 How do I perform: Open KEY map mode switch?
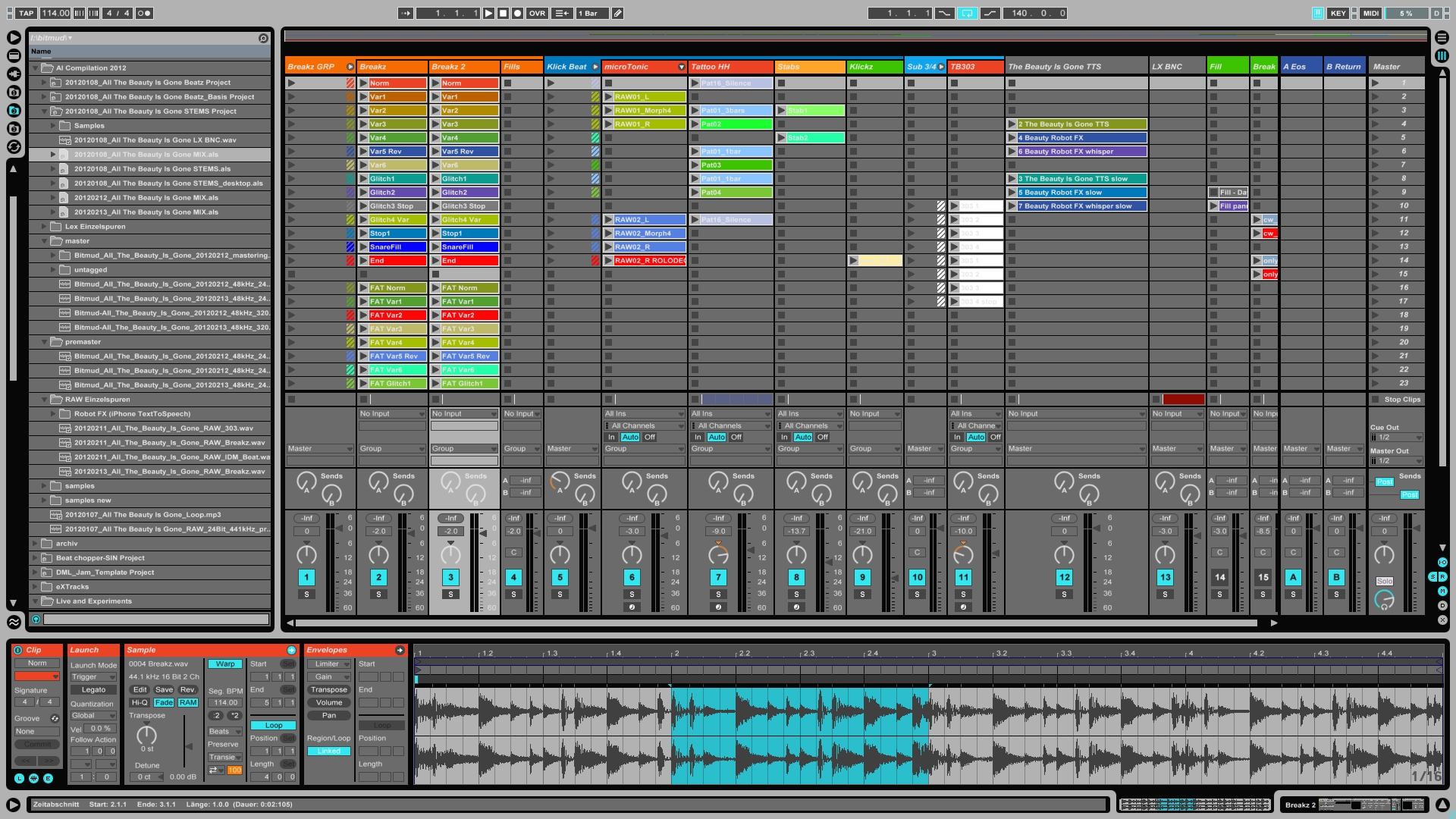point(1338,13)
